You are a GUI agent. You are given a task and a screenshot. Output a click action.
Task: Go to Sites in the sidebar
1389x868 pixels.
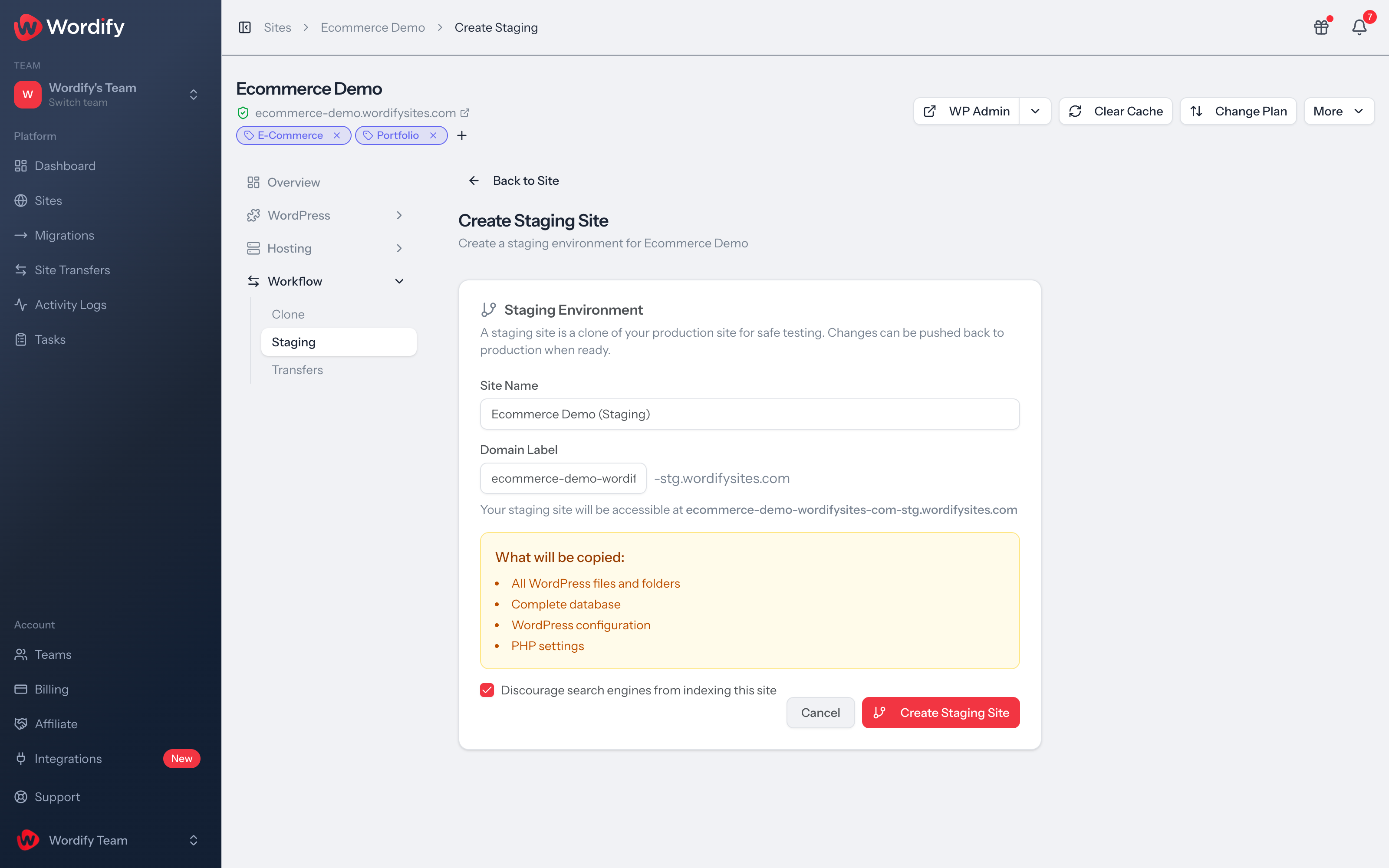coord(110,201)
